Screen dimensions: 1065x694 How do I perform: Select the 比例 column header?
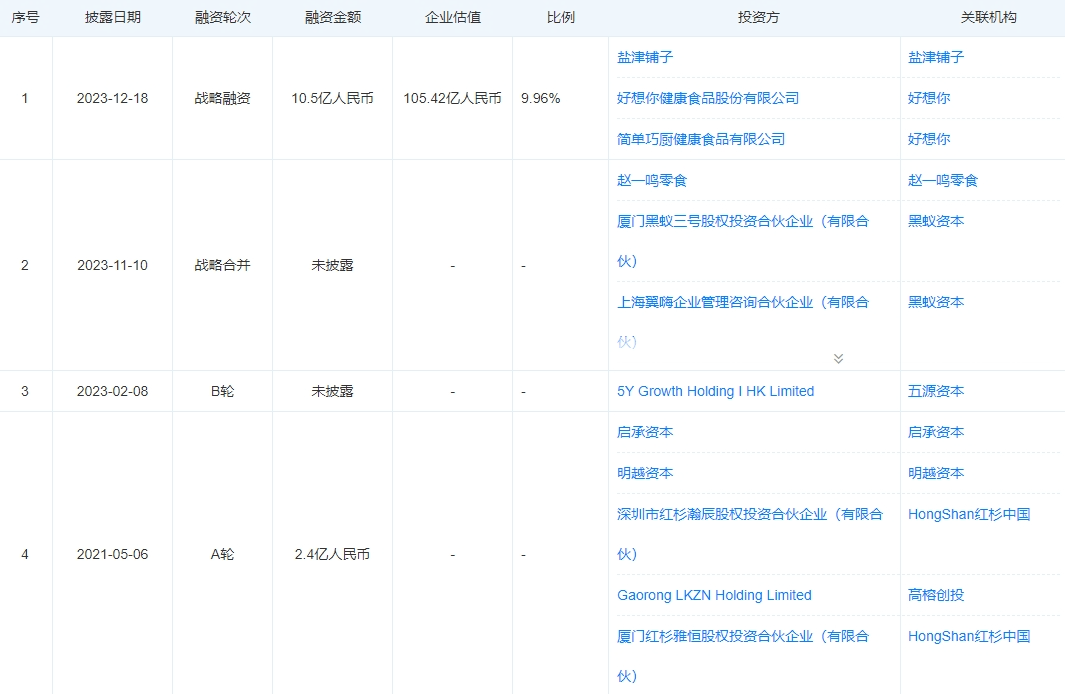click(x=561, y=18)
